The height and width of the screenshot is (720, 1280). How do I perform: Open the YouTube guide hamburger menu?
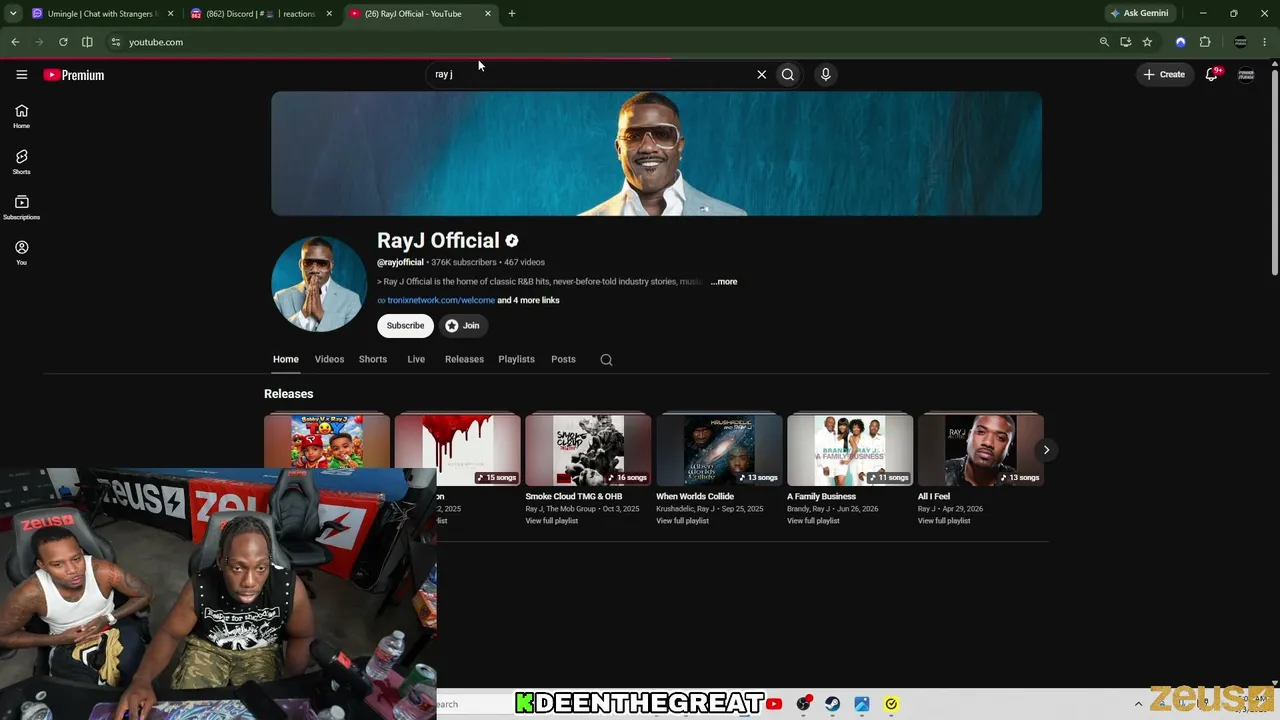pyautogui.click(x=21, y=74)
